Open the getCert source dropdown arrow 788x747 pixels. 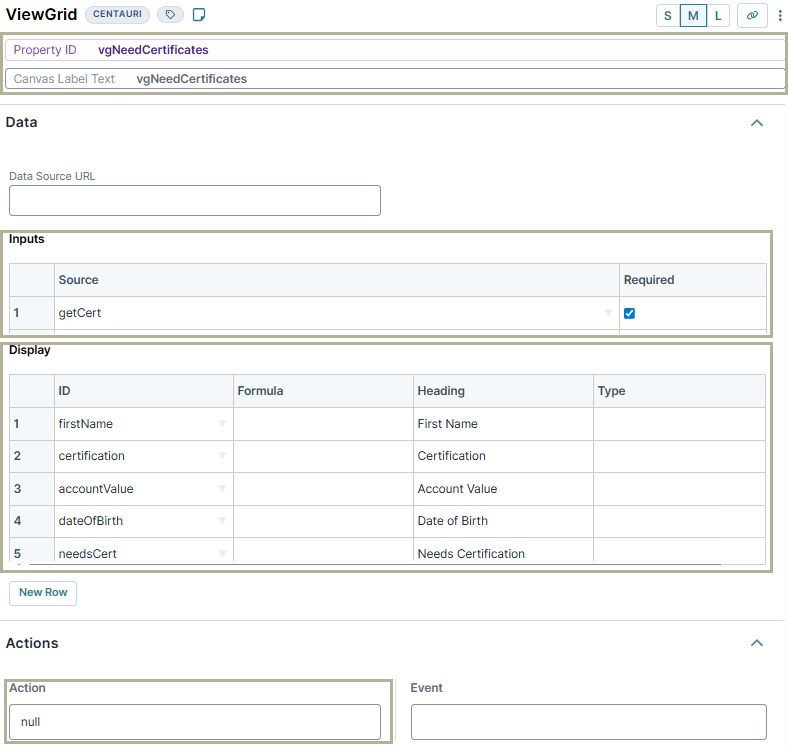[608, 313]
